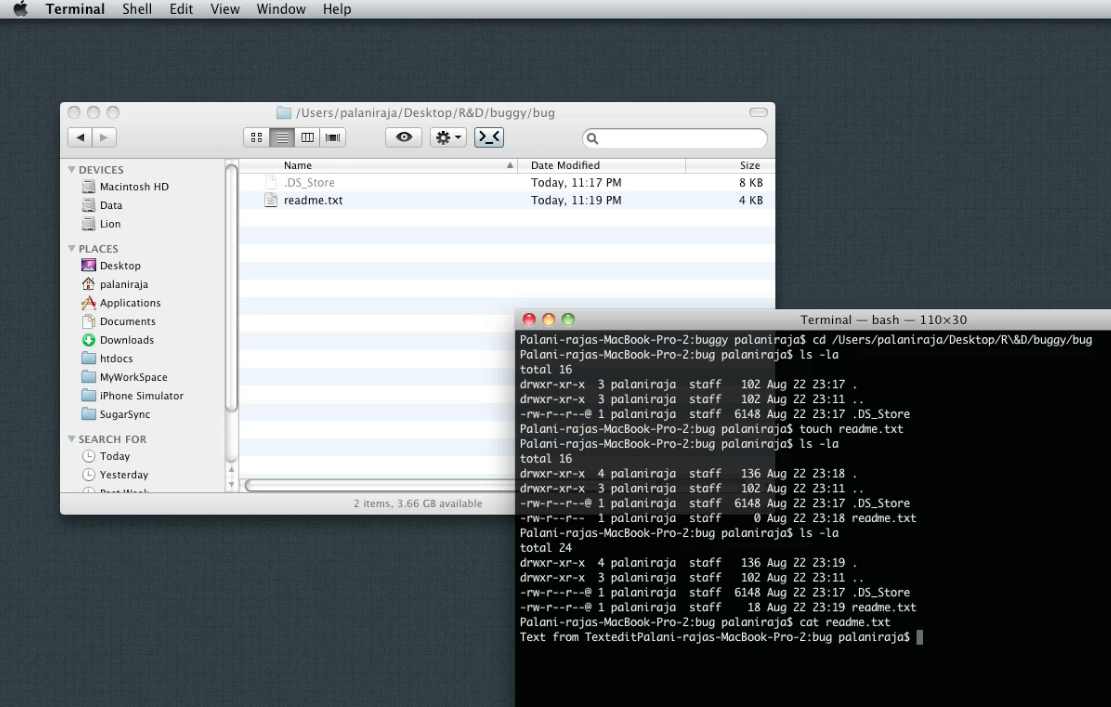Close the Terminal window
Viewport: 1111px width, 707px height.
529,319
